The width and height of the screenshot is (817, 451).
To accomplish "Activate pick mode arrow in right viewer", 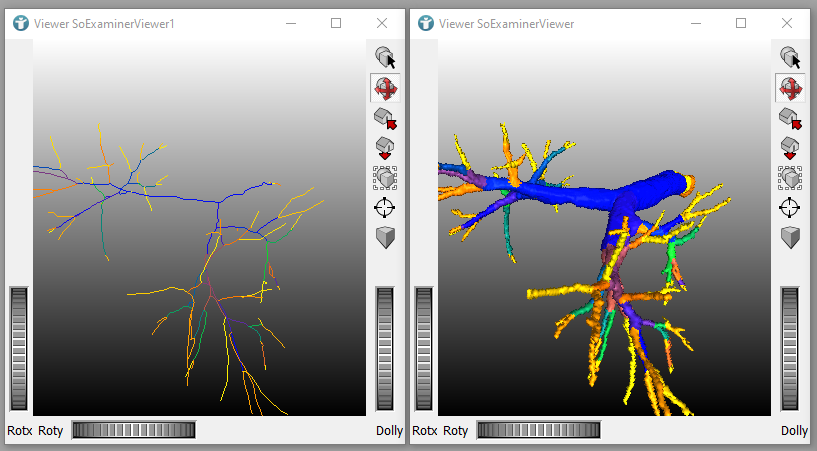I will point(790,58).
